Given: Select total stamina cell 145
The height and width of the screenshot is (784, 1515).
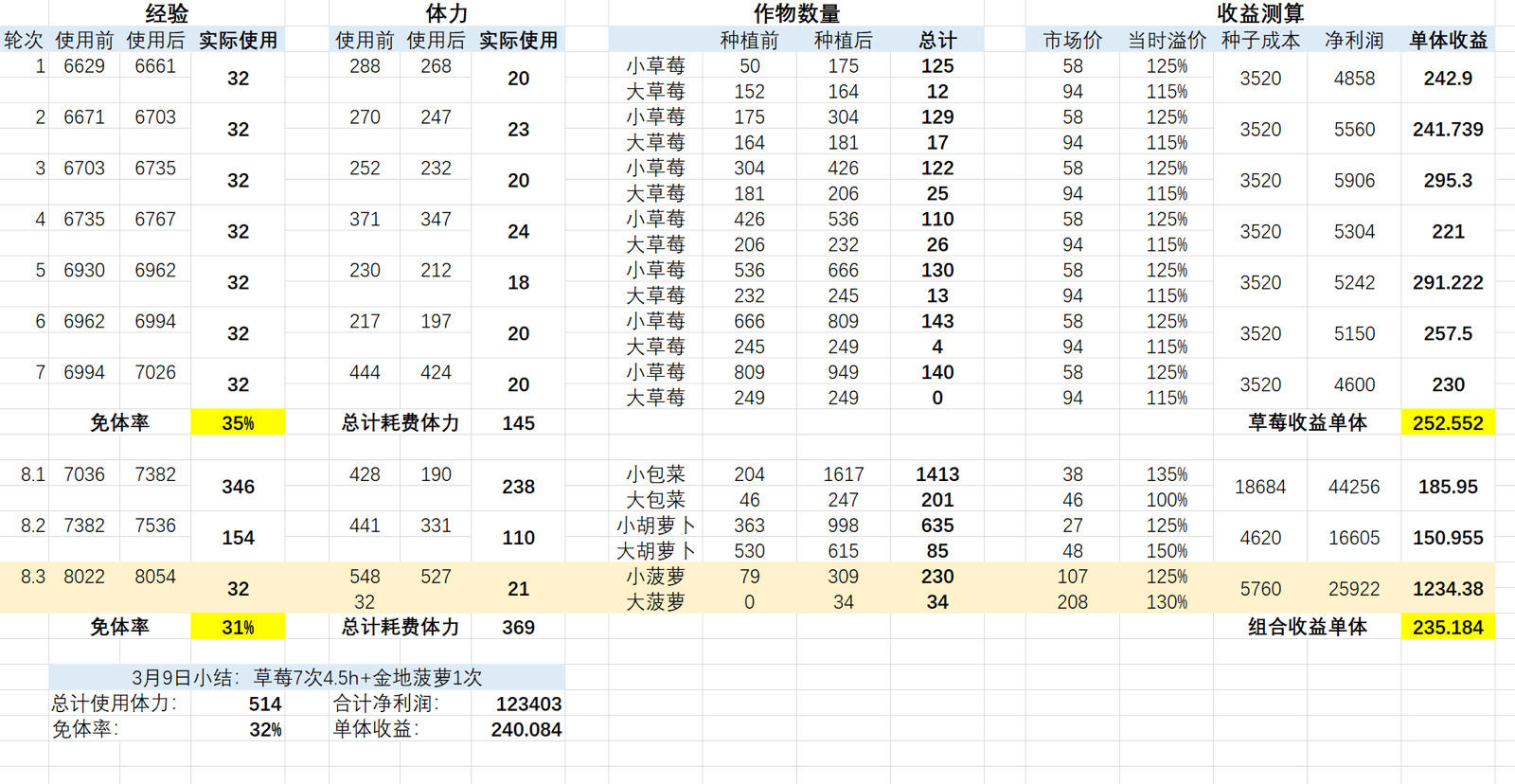Looking at the screenshot, I should point(518,422).
